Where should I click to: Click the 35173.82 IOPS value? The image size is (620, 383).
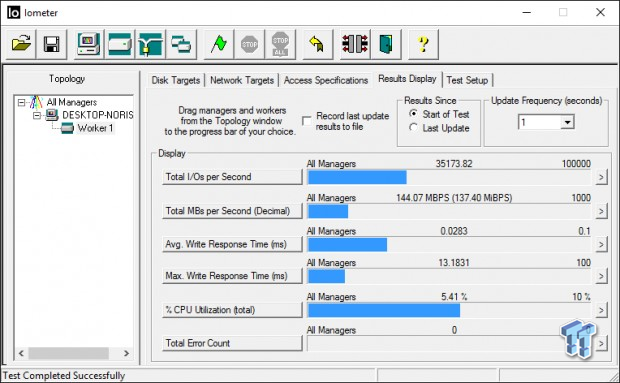click(454, 164)
